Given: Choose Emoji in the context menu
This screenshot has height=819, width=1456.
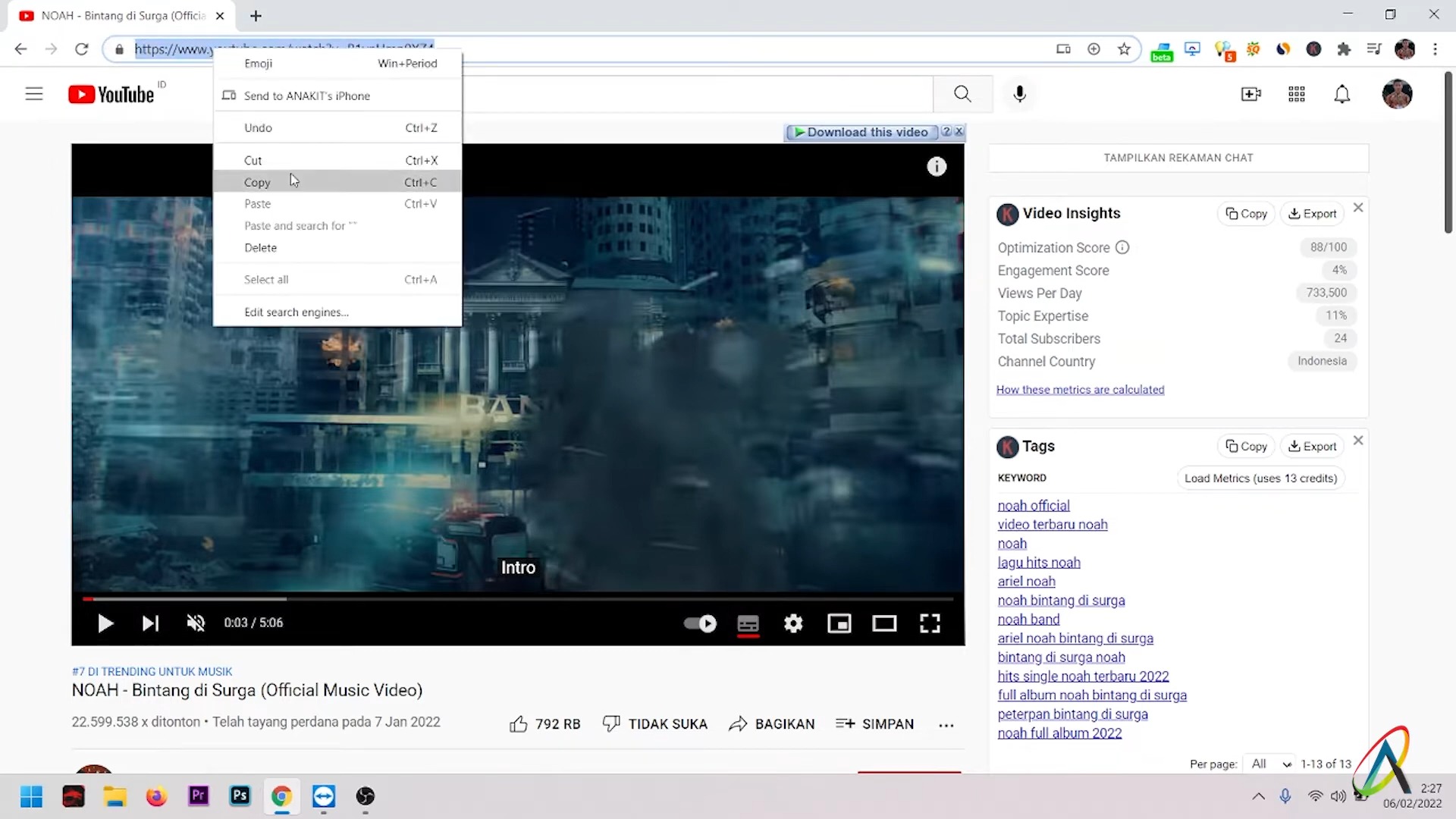Looking at the screenshot, I should (337, 63).
